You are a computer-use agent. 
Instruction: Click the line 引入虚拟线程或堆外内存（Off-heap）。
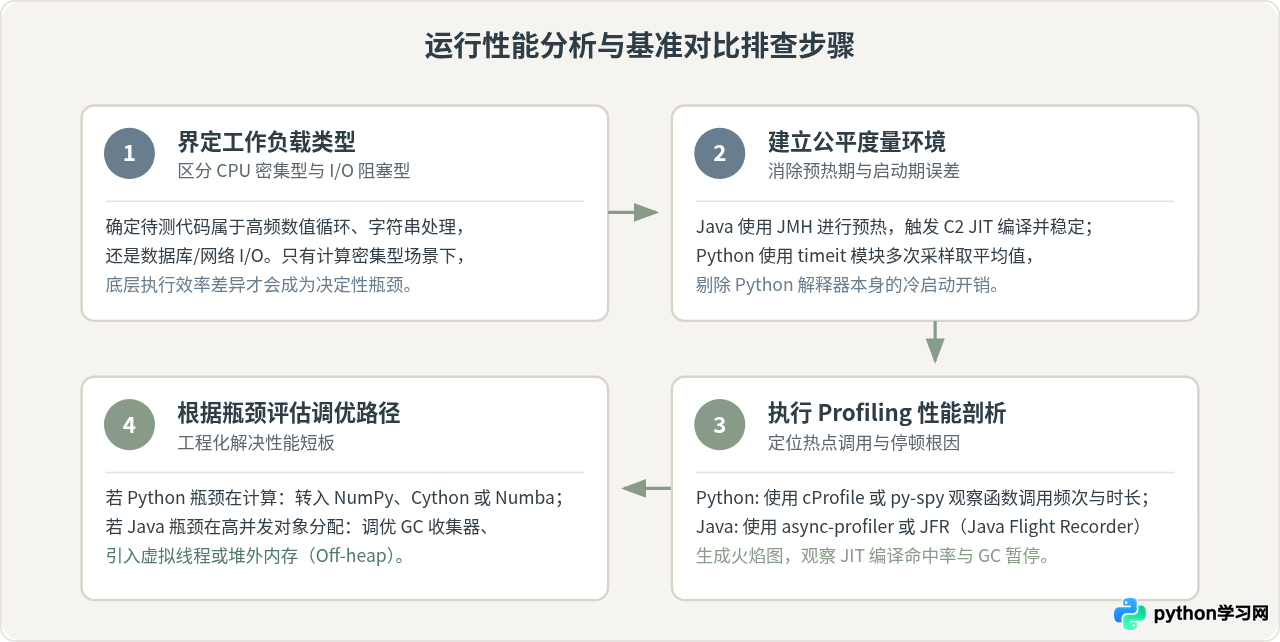coord(257,555)
